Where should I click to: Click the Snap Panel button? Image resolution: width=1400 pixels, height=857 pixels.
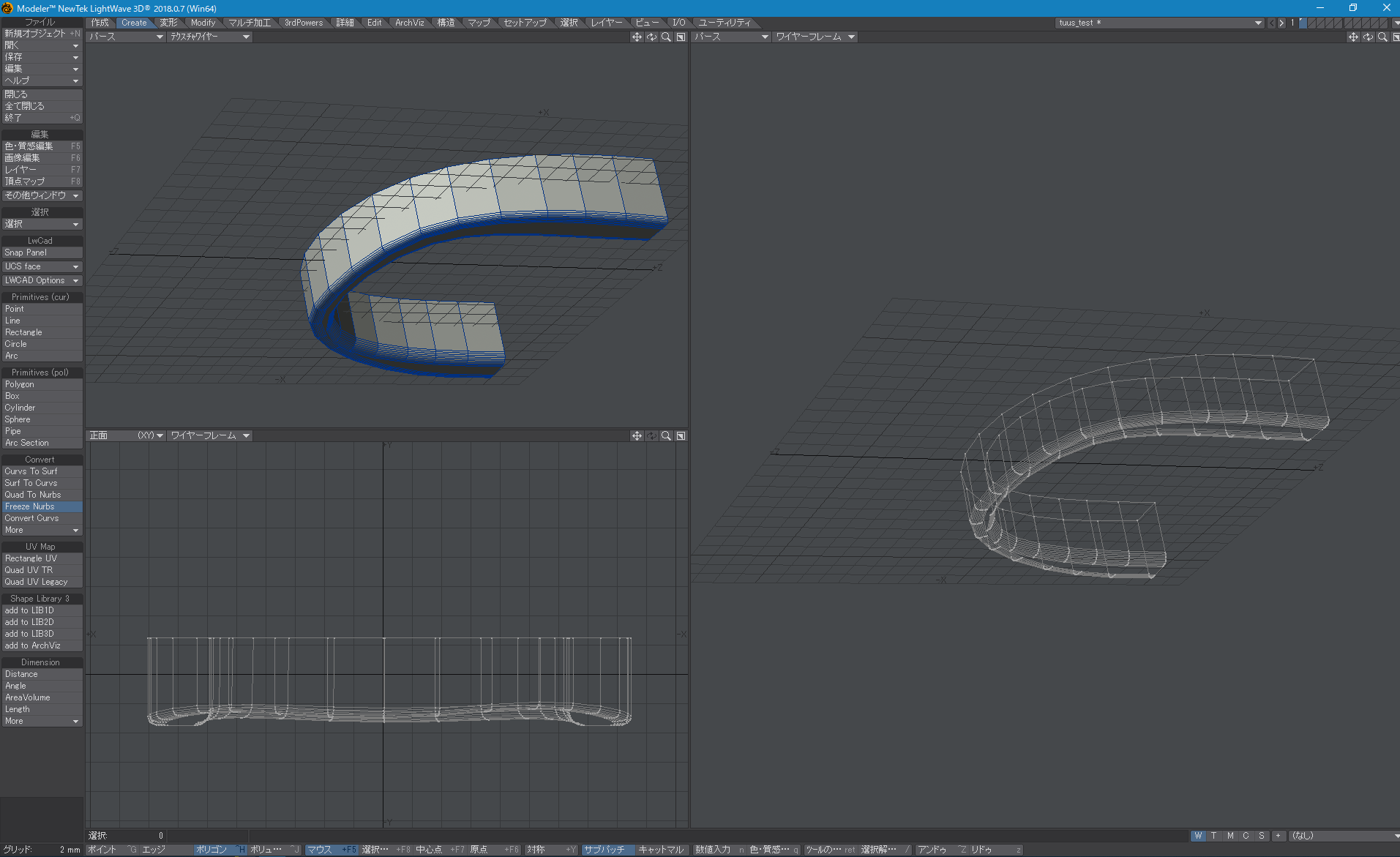[42, 252]
